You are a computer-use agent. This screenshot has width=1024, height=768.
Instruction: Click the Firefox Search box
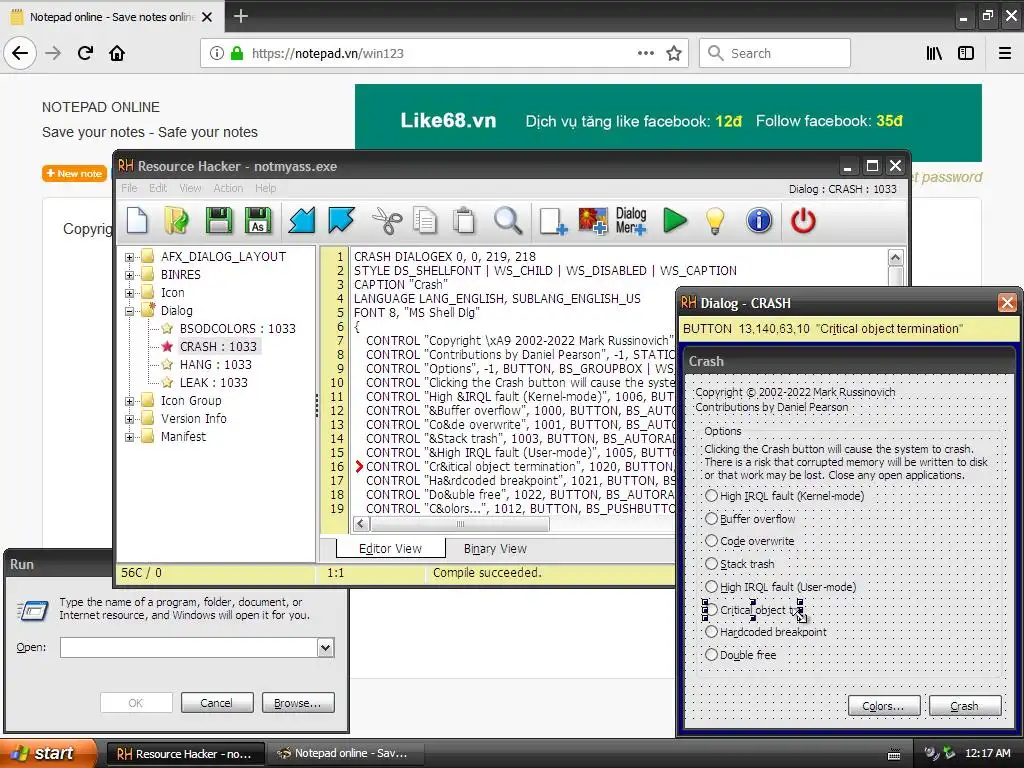pos(775,53)
